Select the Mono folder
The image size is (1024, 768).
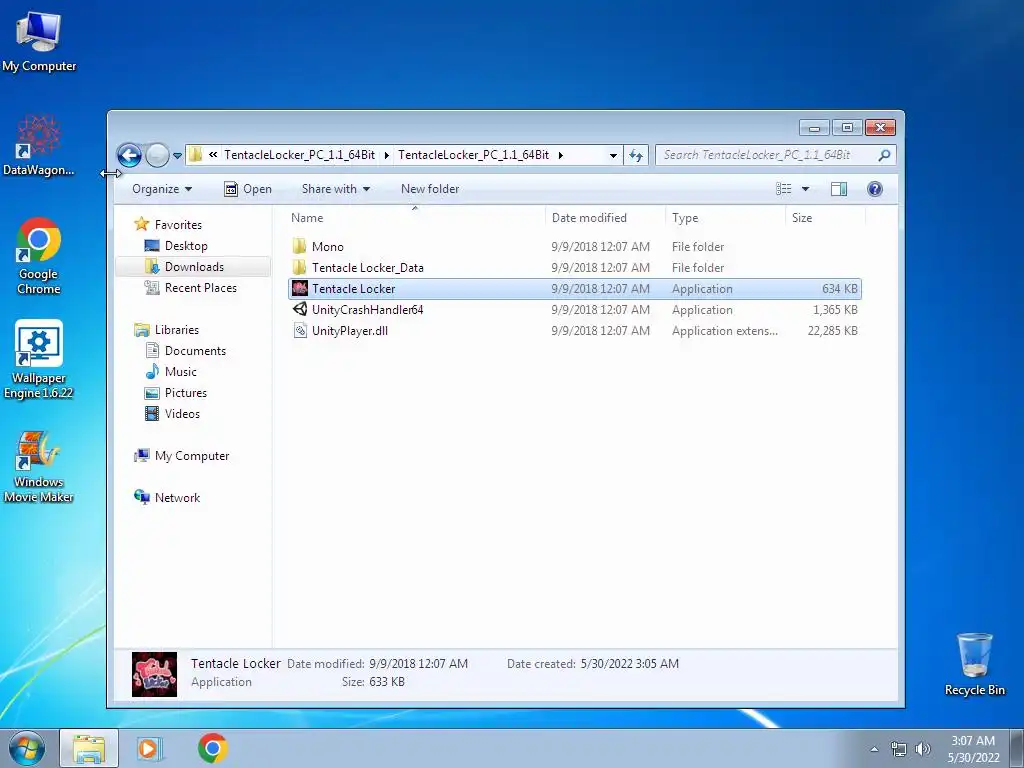[x=575, y=247]
